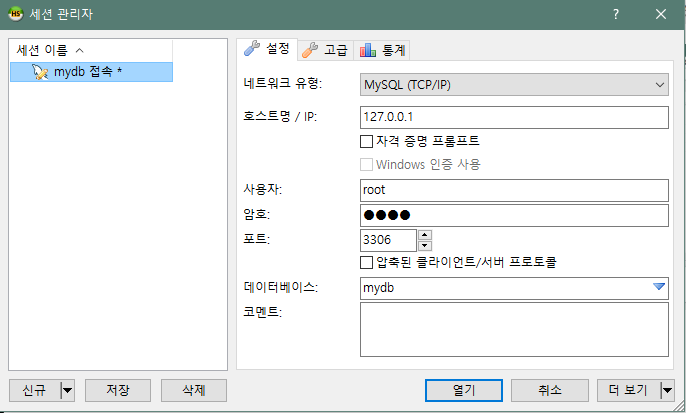Click the 코멘트 text area
Screen dimensions: 686x413
pos(514,329)
